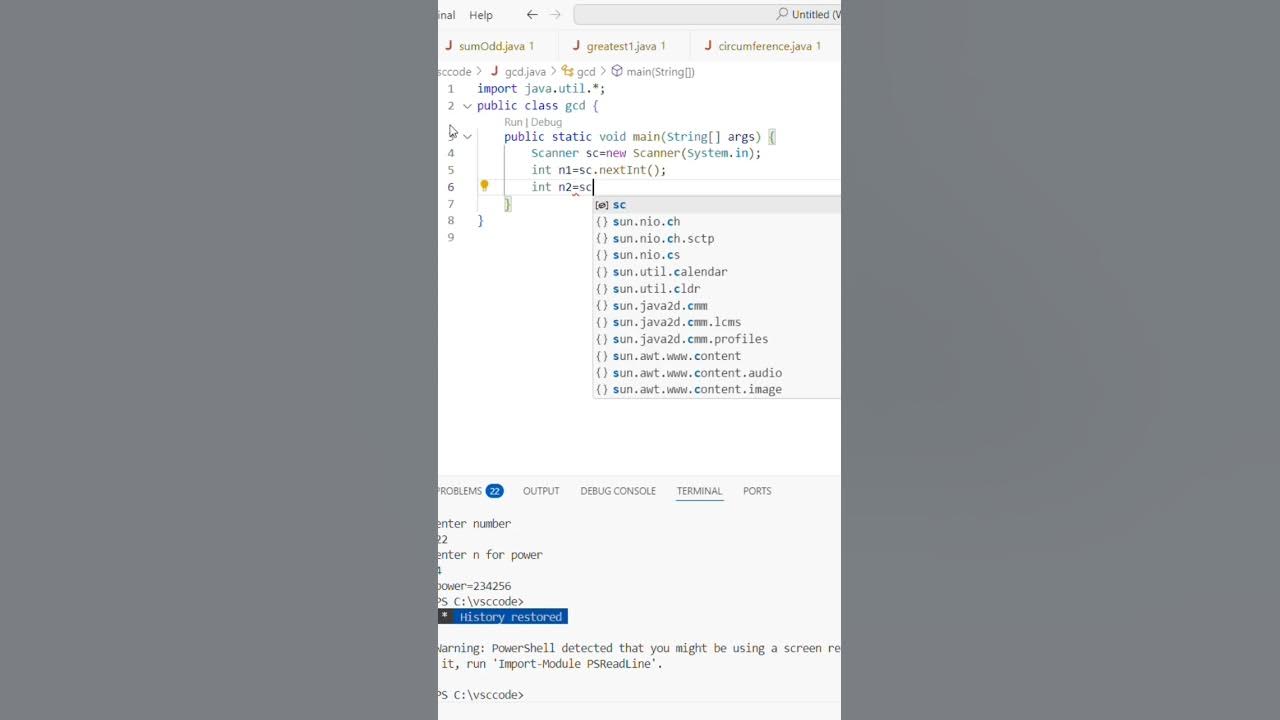Click the Problems count badge 22
1280x720 pixels.
[x=494, y=491]
